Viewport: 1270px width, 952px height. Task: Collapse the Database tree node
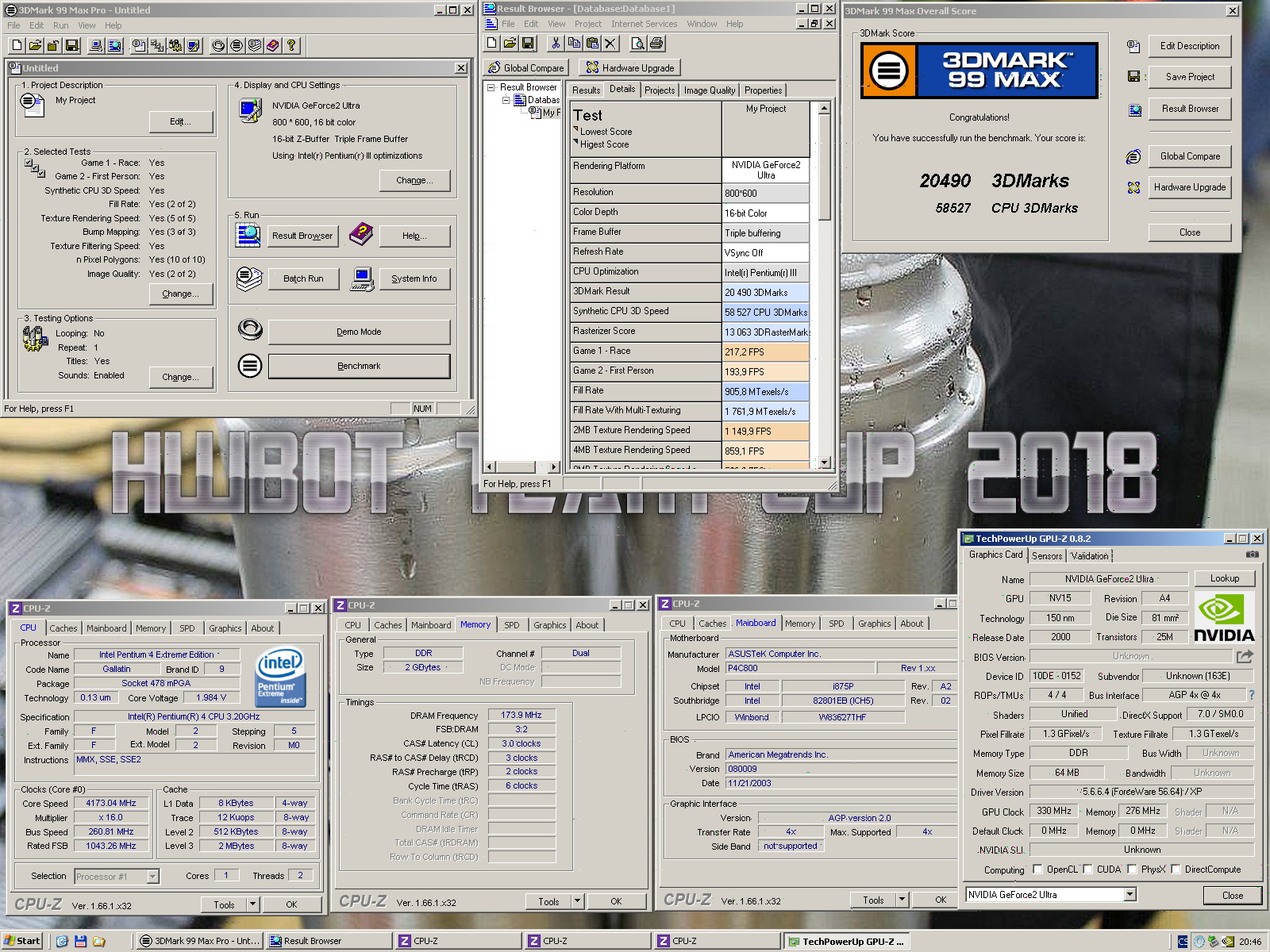coord(506,100)
